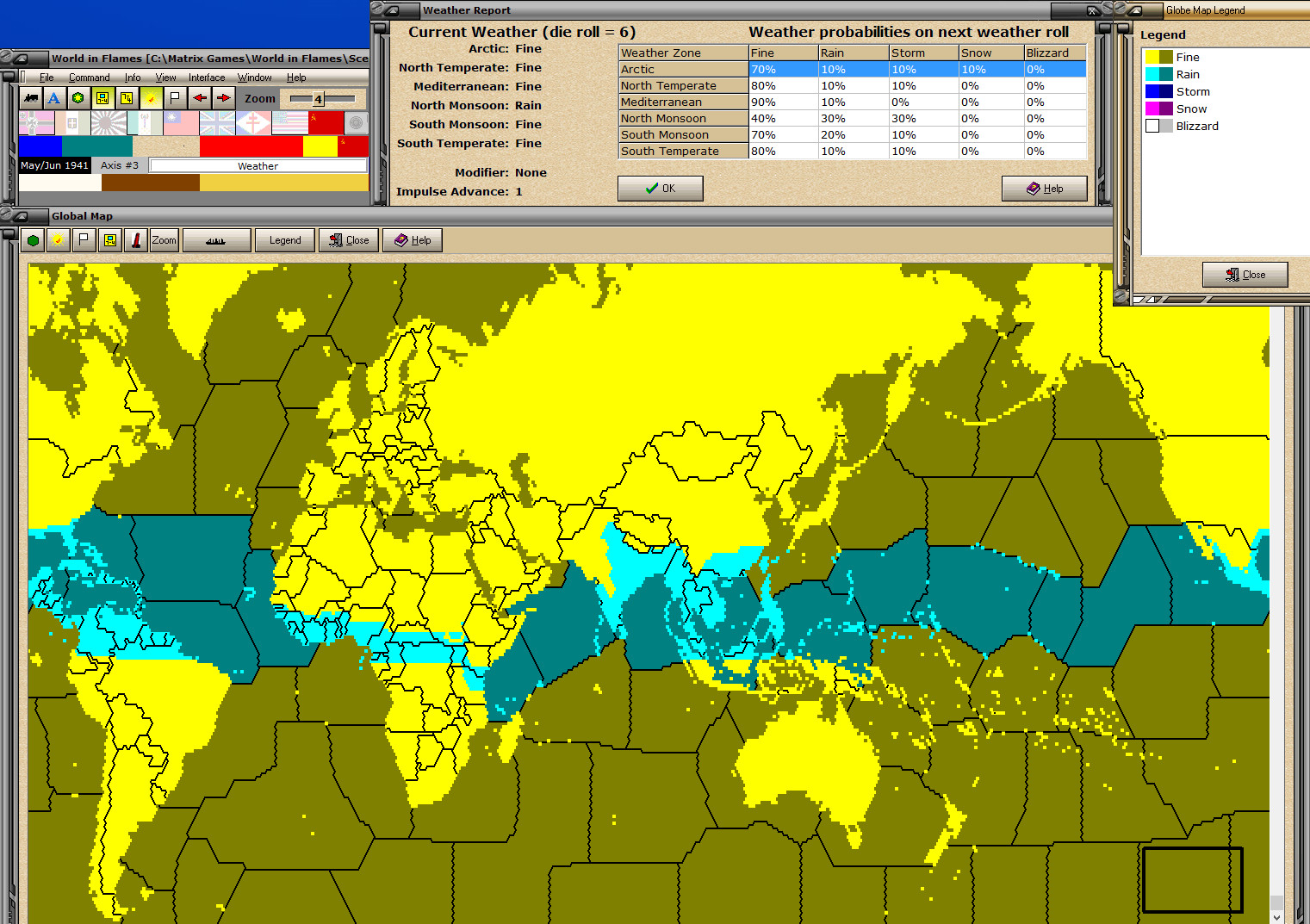Toggle the weather sun icon in main toolbar
Viewport: 1310px width, 924px height.
tap(151, 98)
